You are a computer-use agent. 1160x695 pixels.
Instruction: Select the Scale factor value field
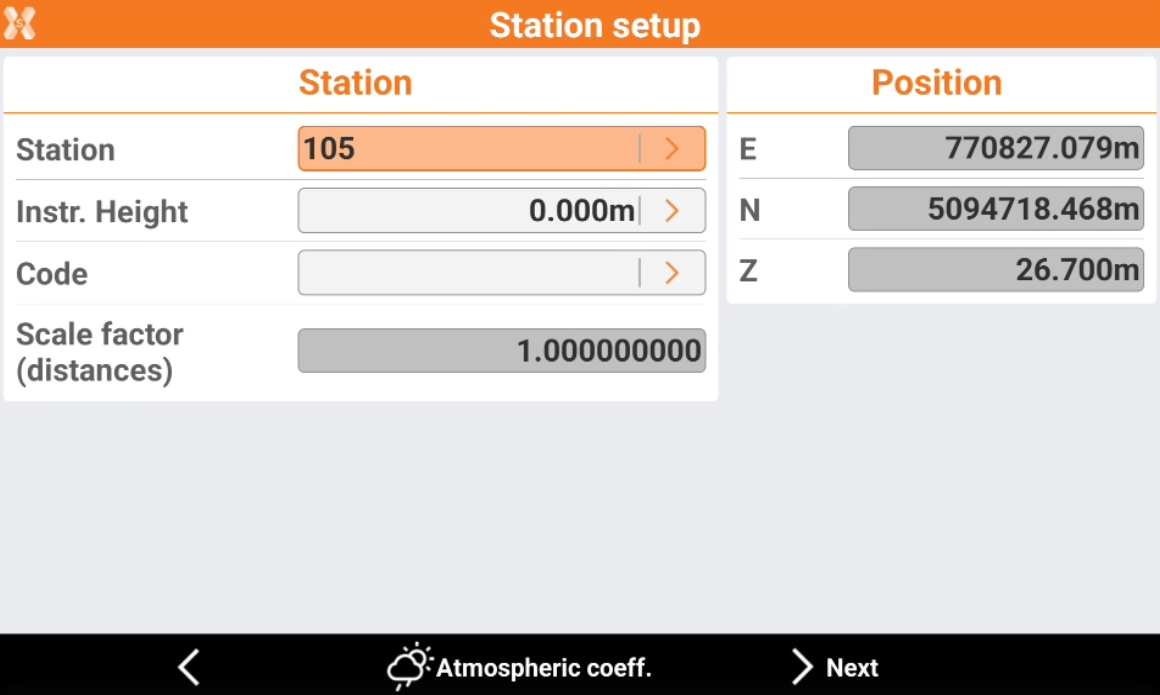(501, 351)
